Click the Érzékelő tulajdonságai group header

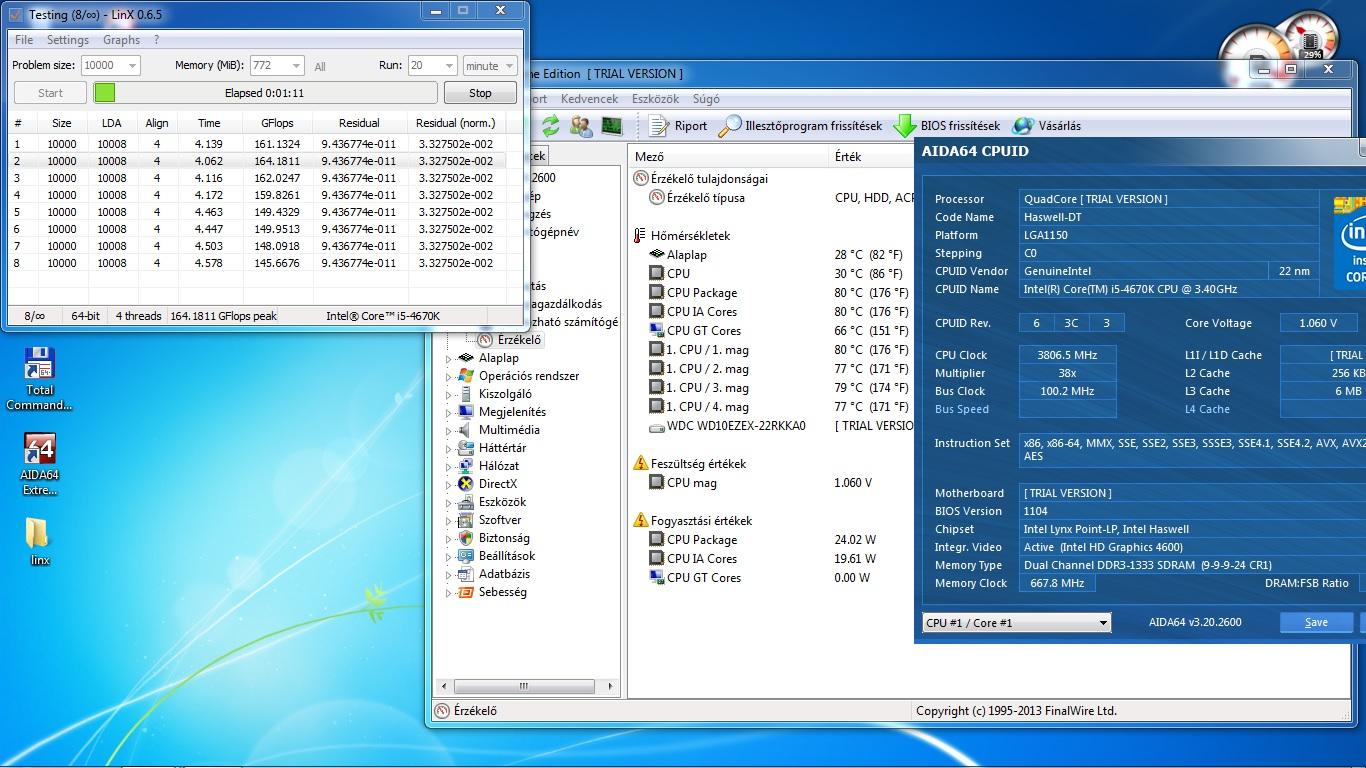700,179
